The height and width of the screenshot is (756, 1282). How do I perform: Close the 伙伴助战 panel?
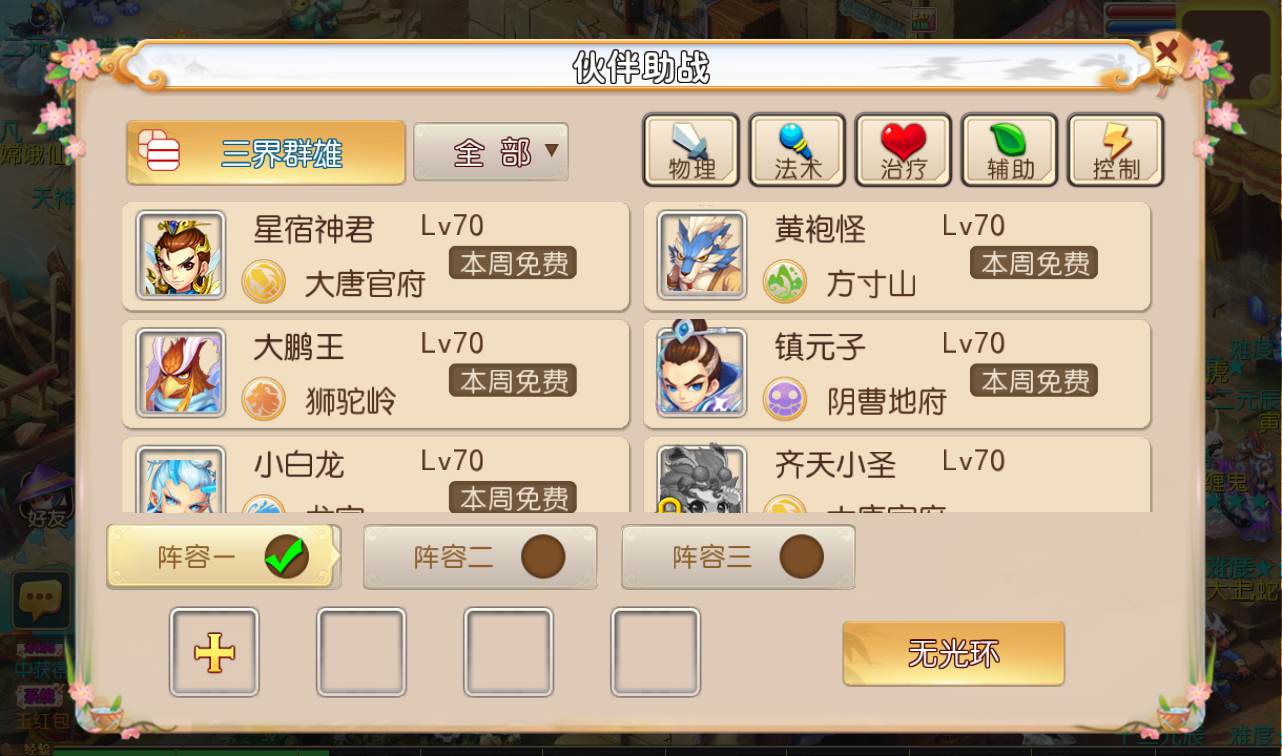(1166, 52)
